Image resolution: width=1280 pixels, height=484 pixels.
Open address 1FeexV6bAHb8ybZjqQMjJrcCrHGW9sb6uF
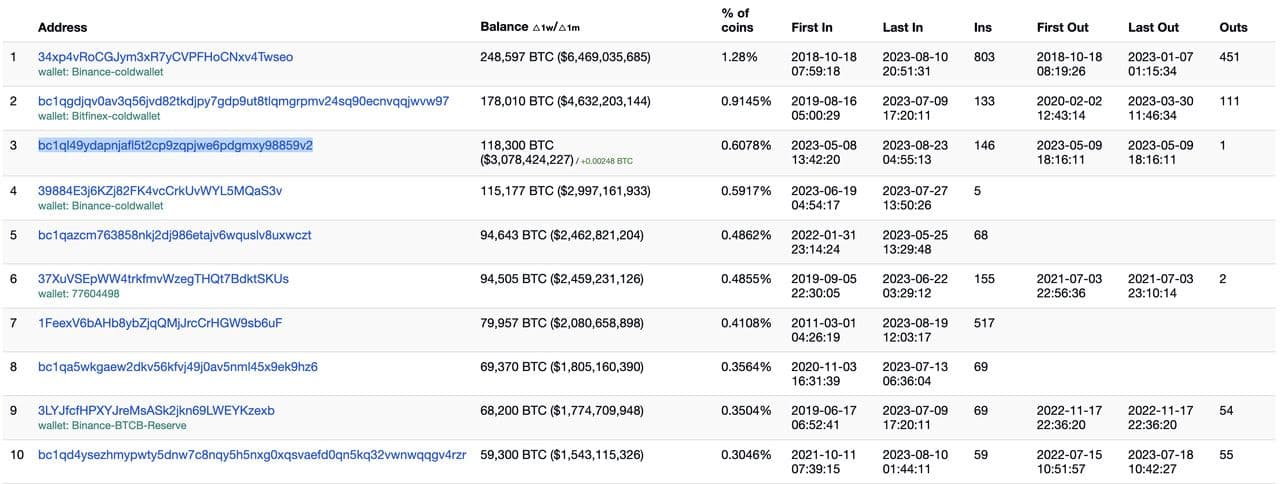[x=160, y=323]
